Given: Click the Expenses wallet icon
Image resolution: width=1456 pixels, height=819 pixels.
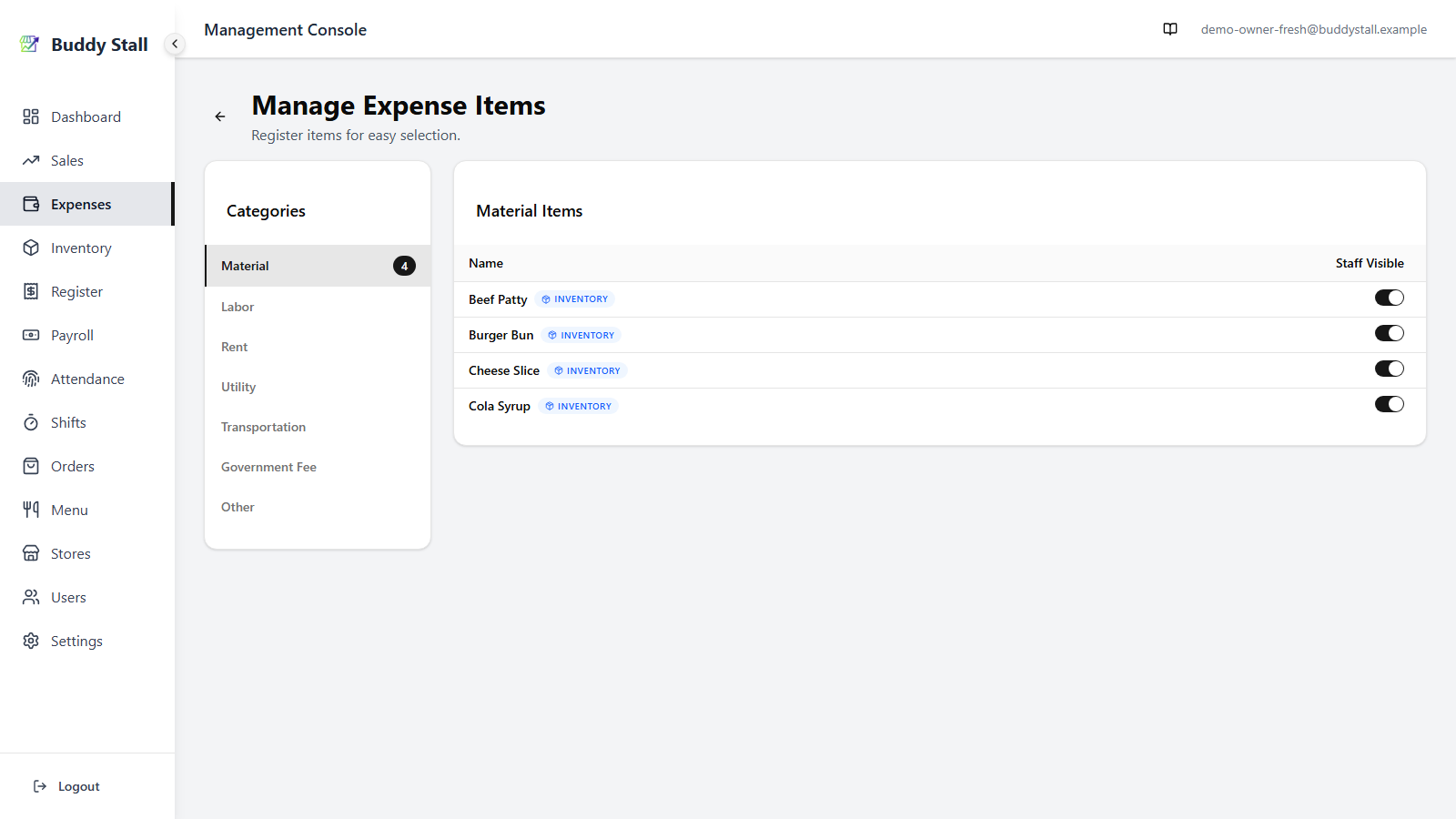Looking at the screenshot, I should 31,204.
